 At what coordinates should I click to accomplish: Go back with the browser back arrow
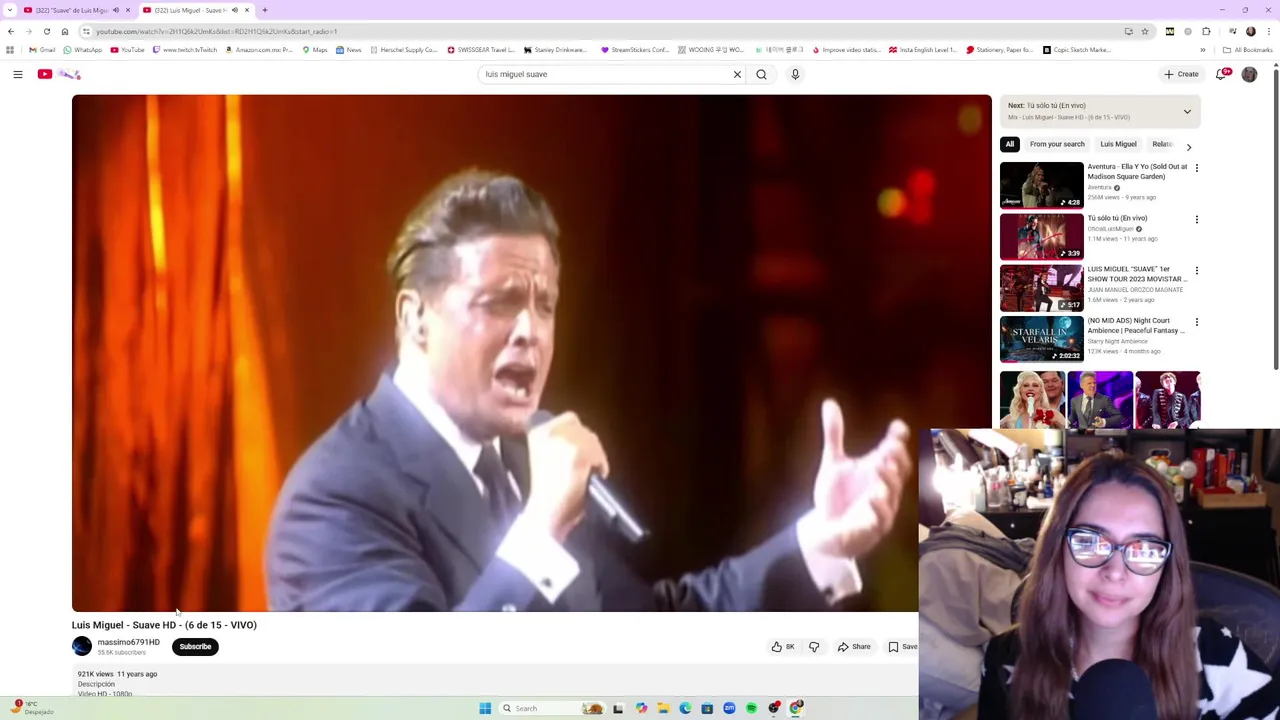(11, 32)
